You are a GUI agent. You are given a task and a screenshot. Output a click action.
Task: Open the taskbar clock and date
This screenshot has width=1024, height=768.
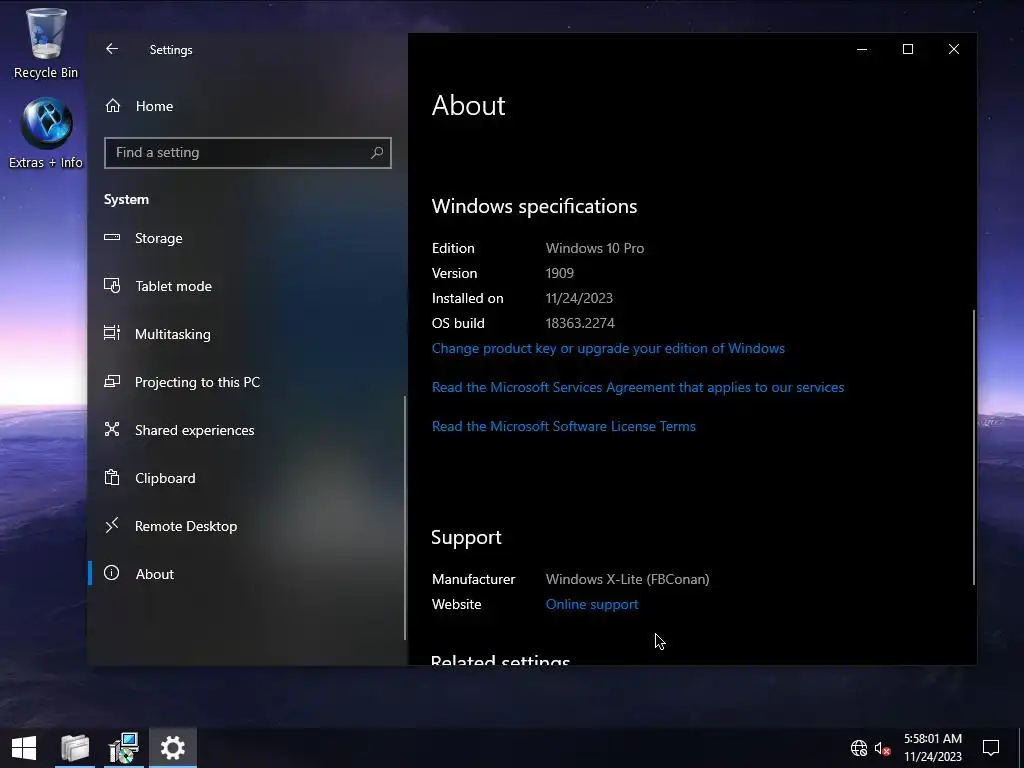[x=933, y=748]
